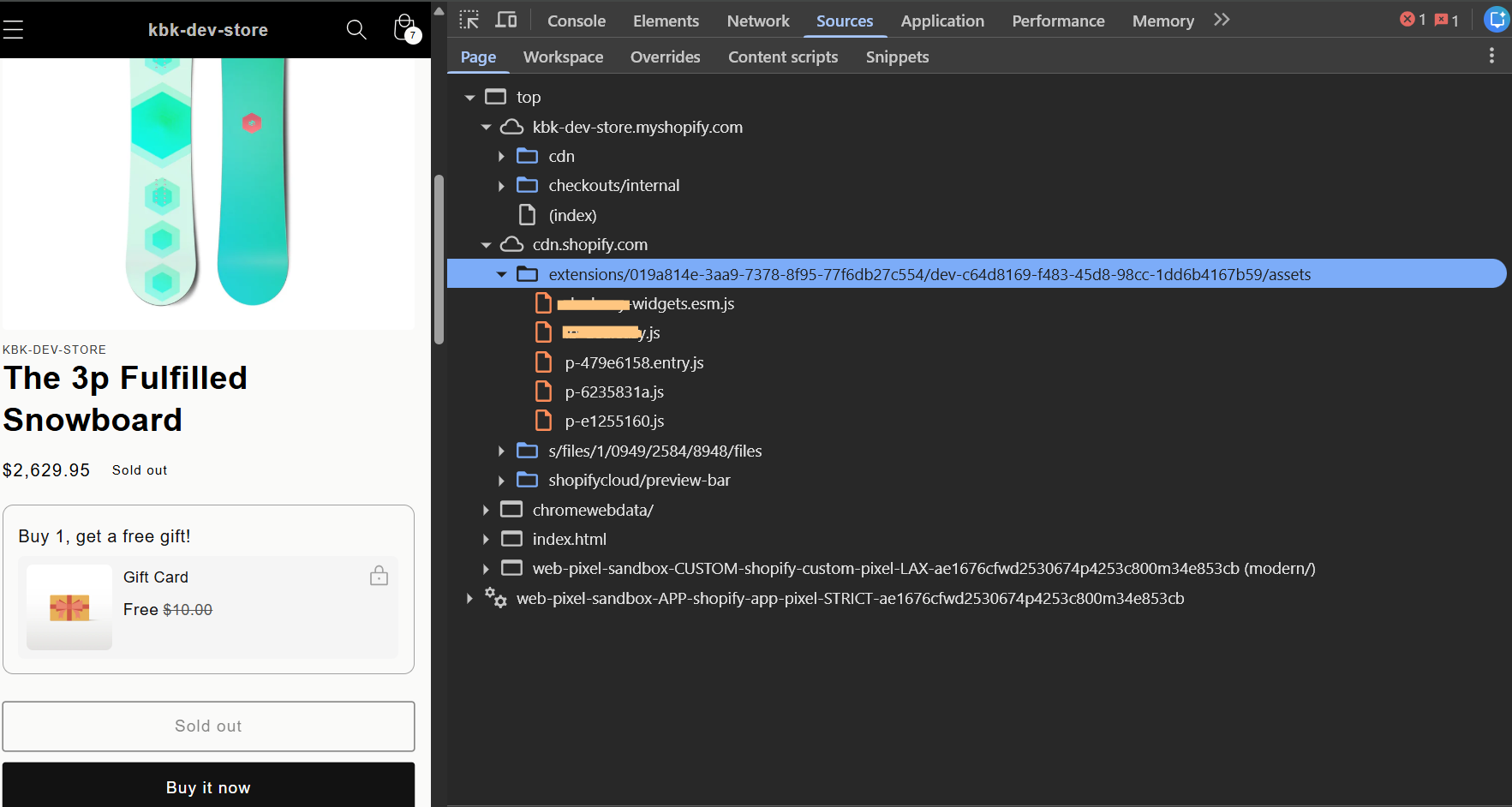Open the p-479e6158.entry.js file
1512x807 pixels.
click(634, 362)
